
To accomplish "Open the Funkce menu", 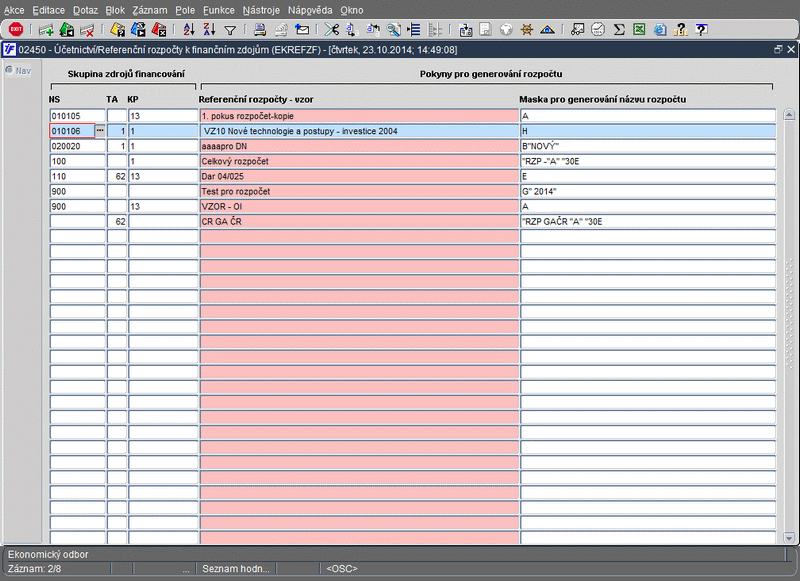I will coord(219,10).
